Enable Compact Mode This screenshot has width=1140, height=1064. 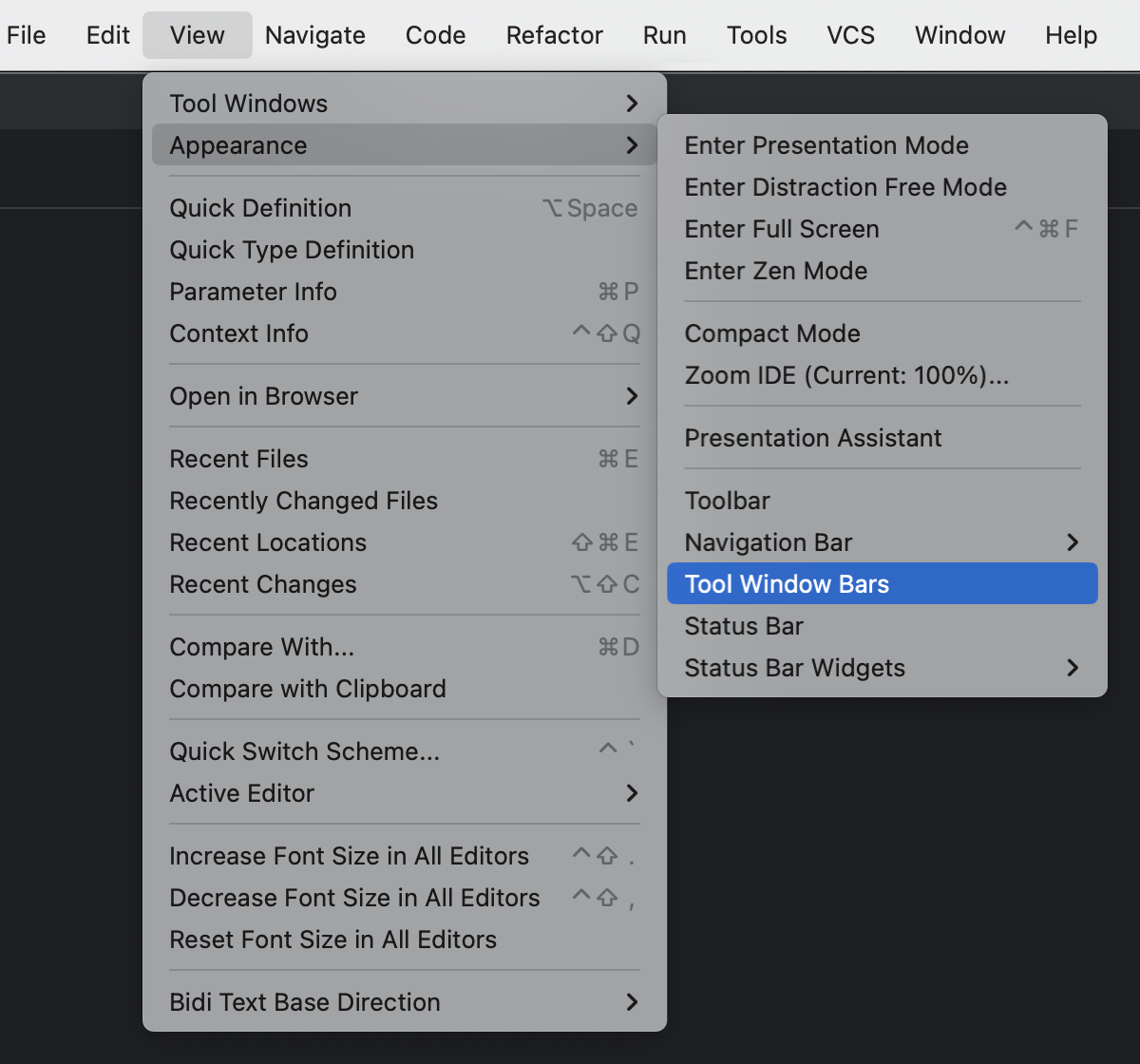(x=772, y=332)
